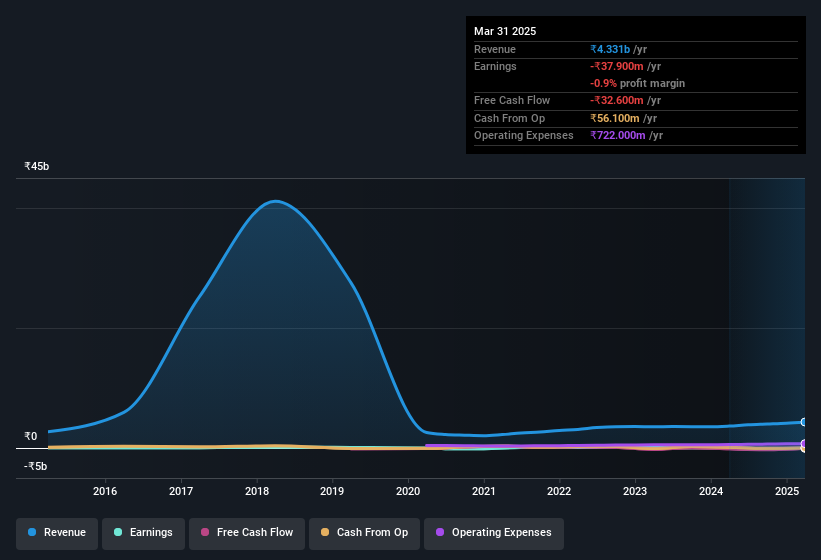Click the -₹32.600m free cash flow value
The image size is (821, 560).
coord(617,100)
